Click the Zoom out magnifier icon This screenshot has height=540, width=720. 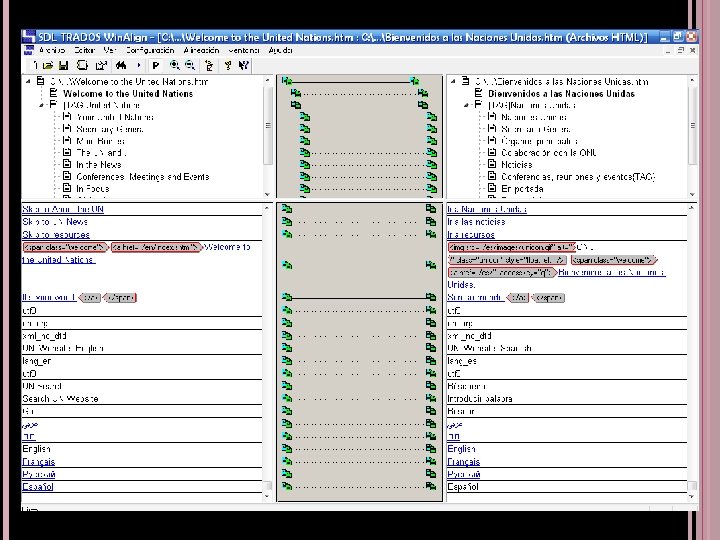click(190, 65)
